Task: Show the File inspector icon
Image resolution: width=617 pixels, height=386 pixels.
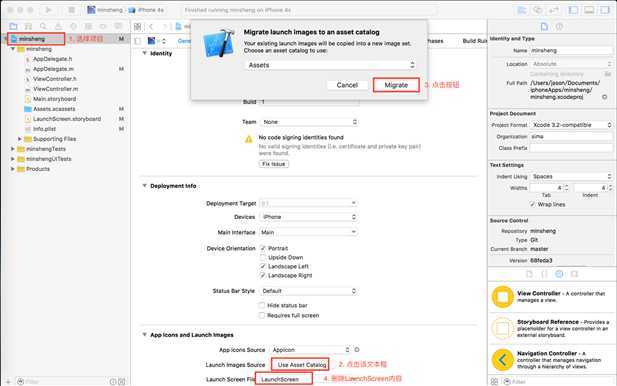Action: (x=544, y=27)
